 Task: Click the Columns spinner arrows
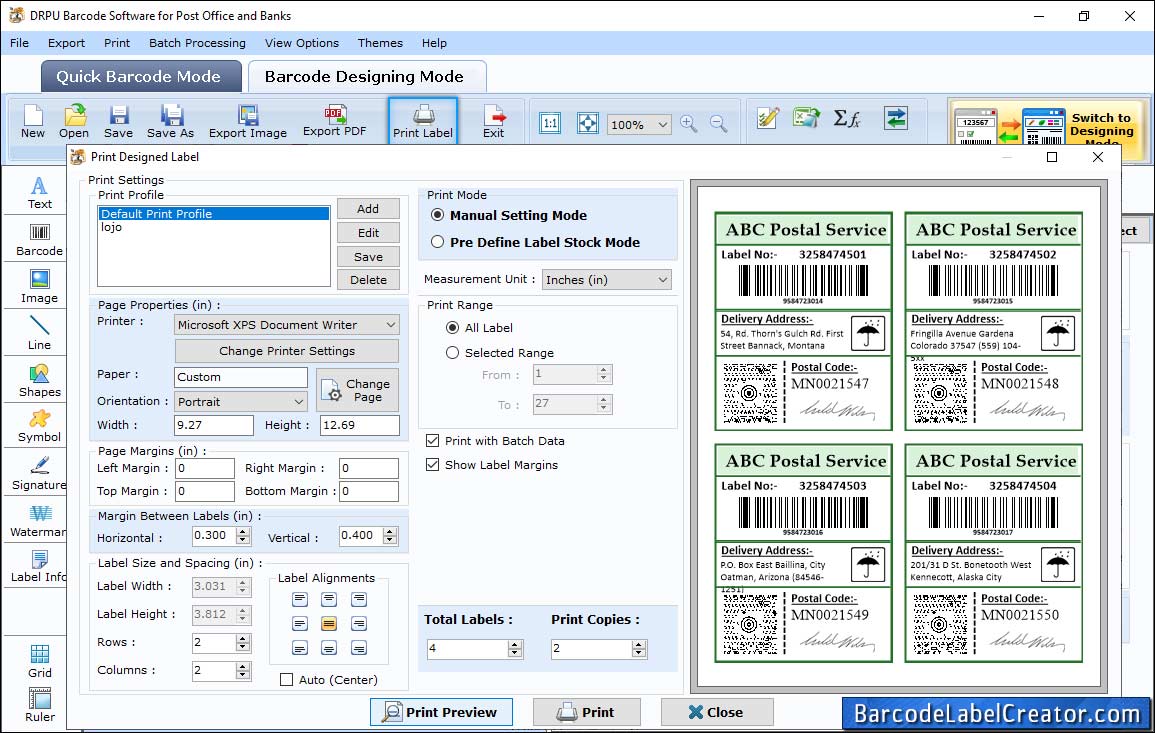[x=243, y=670]
